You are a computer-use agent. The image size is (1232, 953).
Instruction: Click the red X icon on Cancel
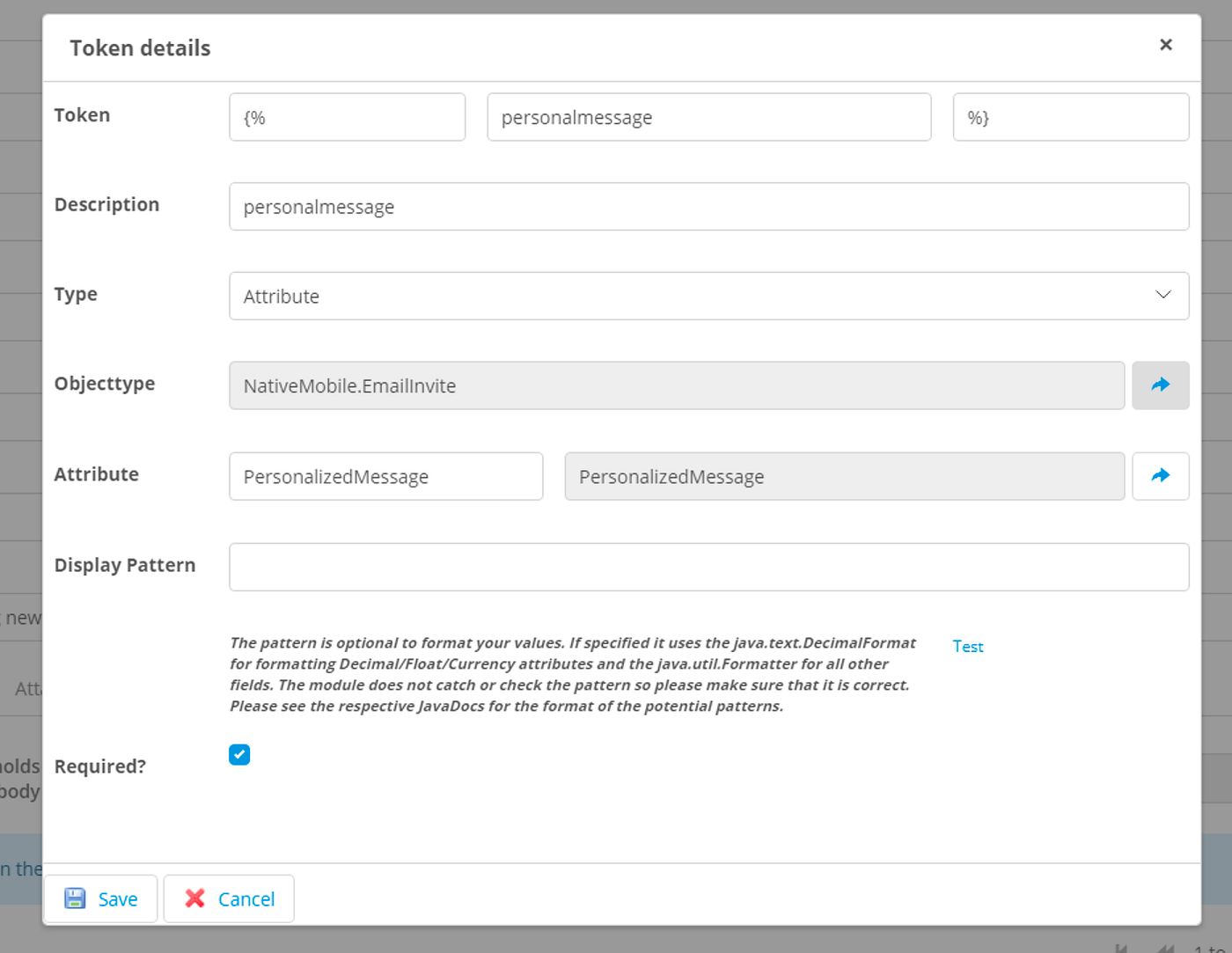pos(195,898)
